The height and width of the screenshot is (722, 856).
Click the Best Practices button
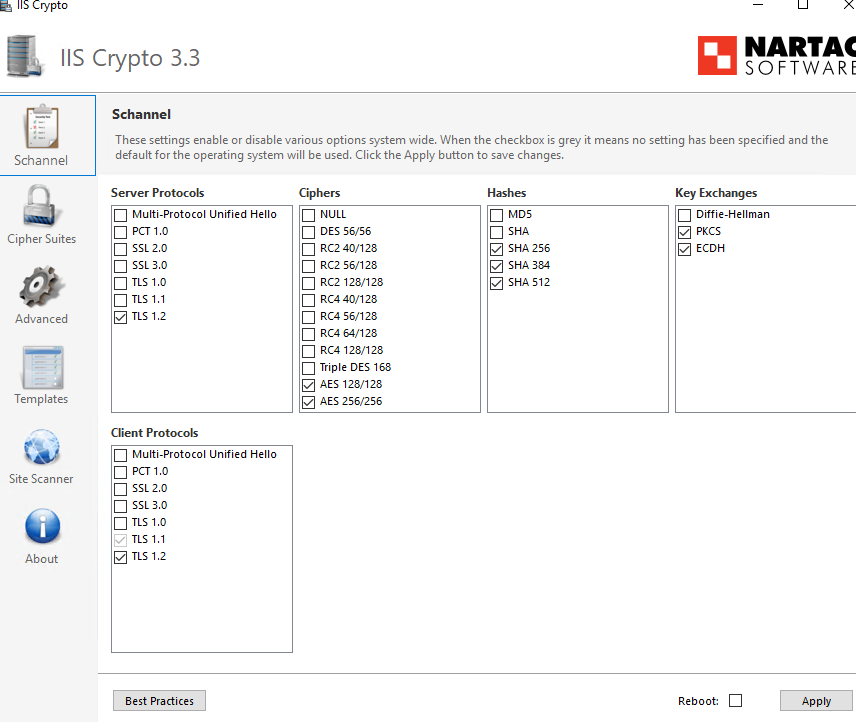(x=159, y=701)
